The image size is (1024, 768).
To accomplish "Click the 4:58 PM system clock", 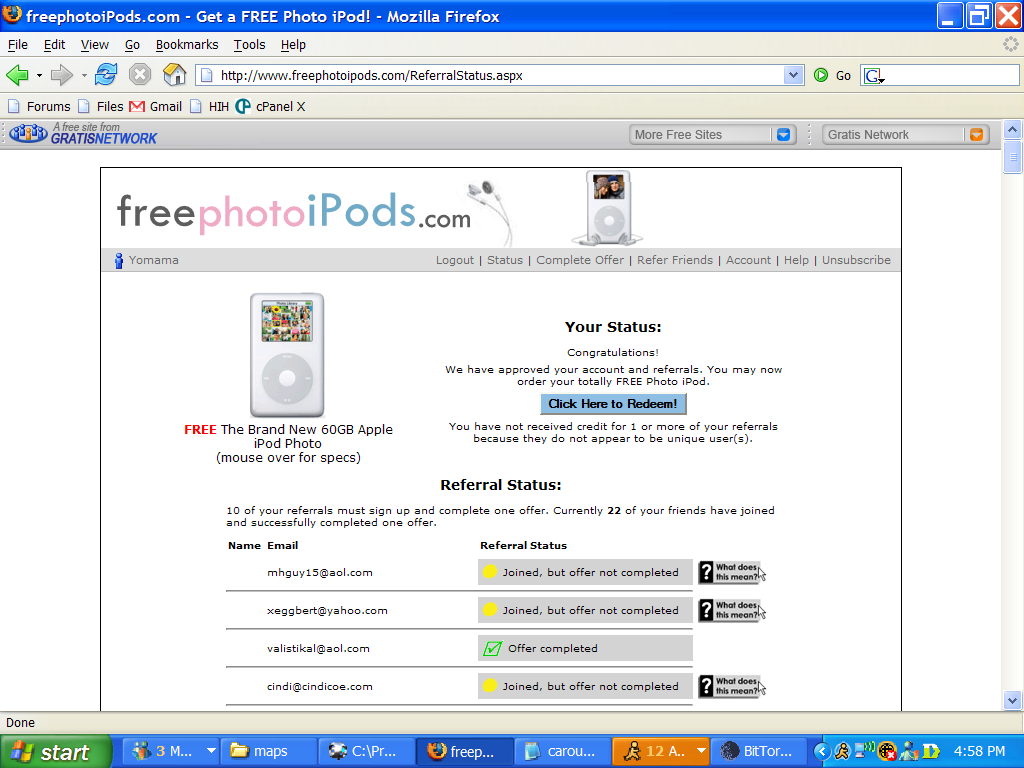I will (x=979, y=751).
